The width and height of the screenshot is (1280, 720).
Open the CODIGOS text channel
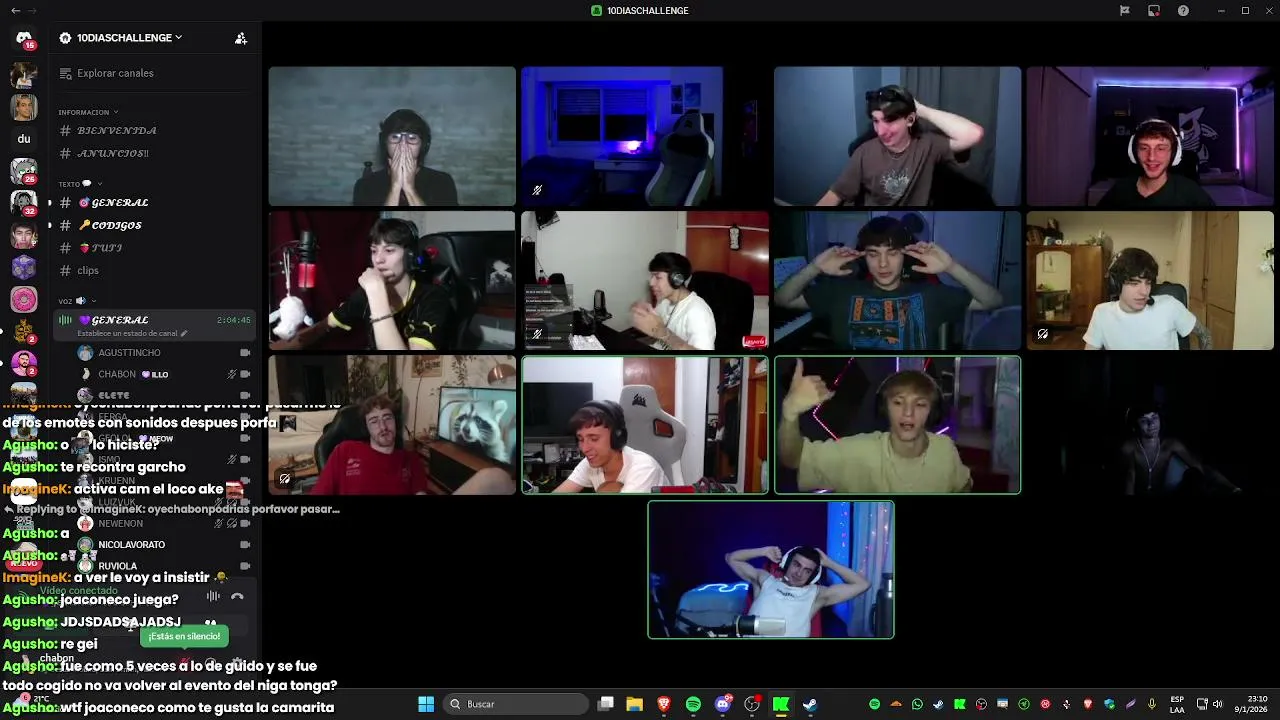(154, 226)
